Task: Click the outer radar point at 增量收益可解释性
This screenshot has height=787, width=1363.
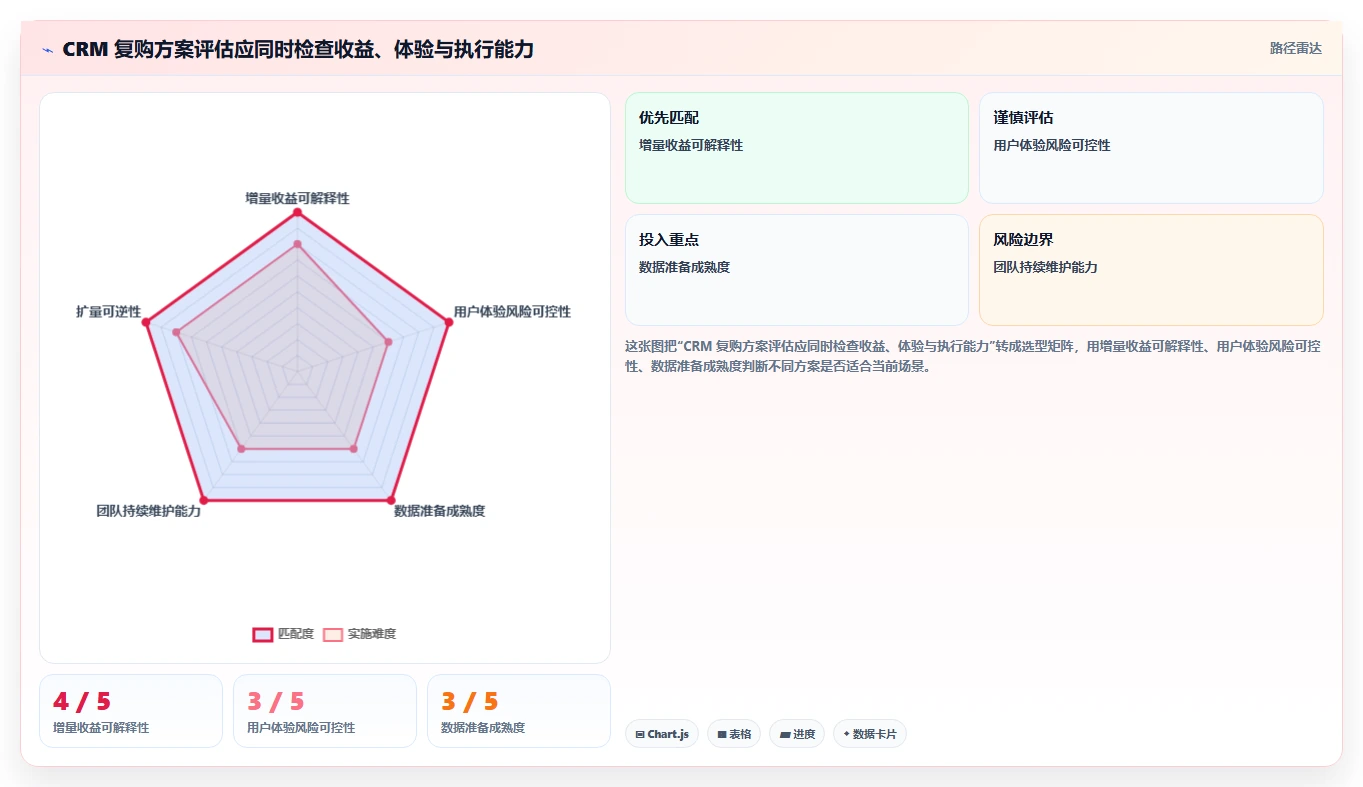Action: [297, 213]
